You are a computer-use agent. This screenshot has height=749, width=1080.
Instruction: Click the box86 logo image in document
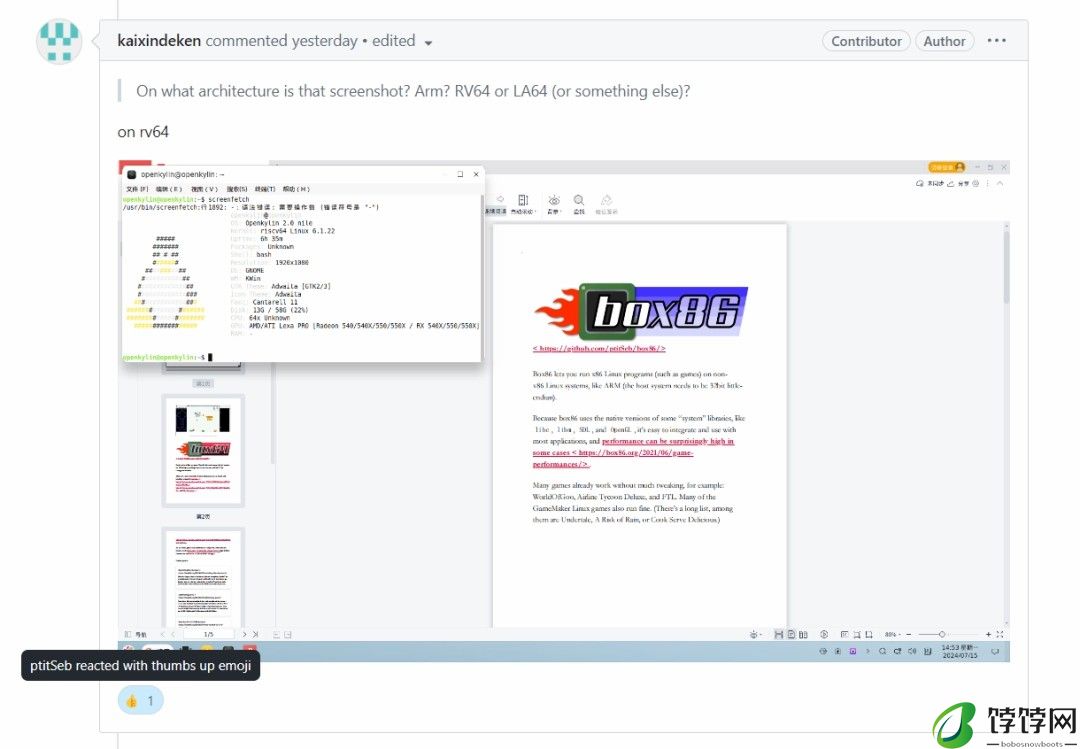tap(641, 311)
